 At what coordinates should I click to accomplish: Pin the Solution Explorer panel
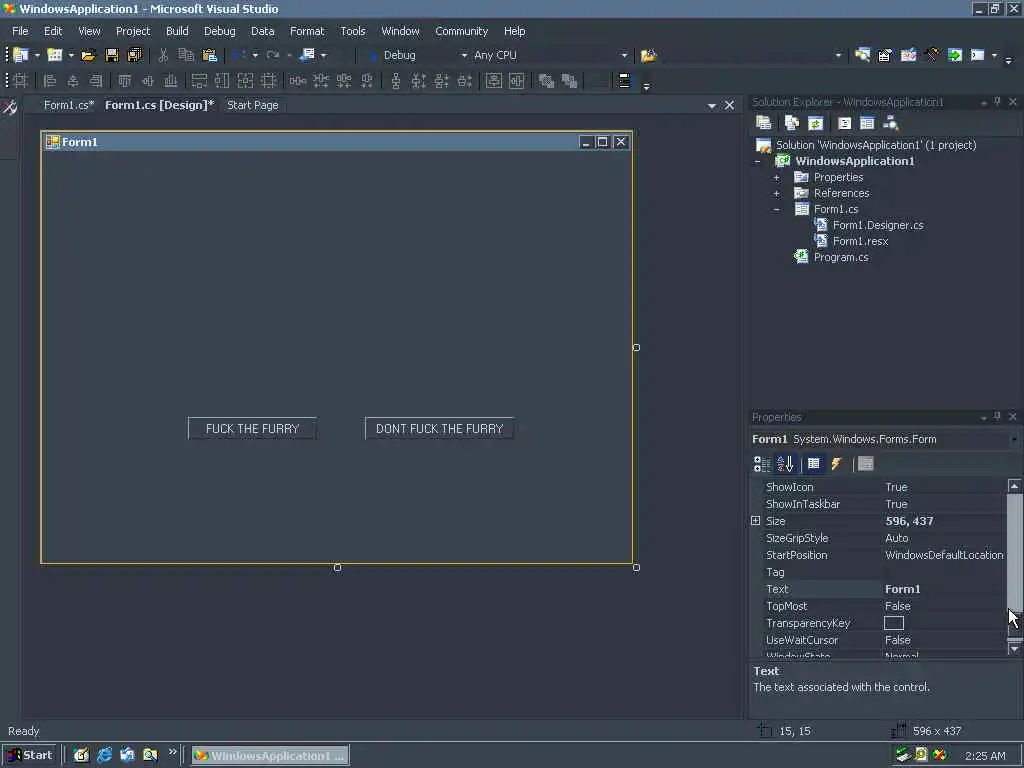click(x=997, y=102)
